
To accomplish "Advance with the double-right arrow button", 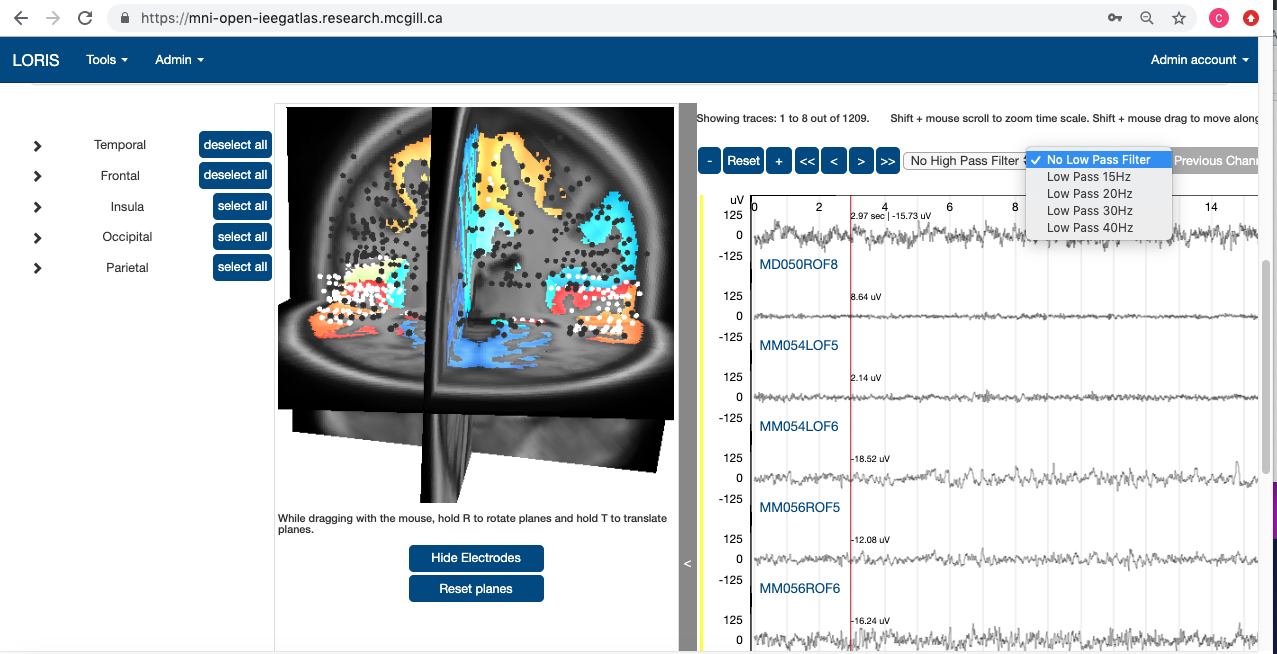I will coord(887,160).
